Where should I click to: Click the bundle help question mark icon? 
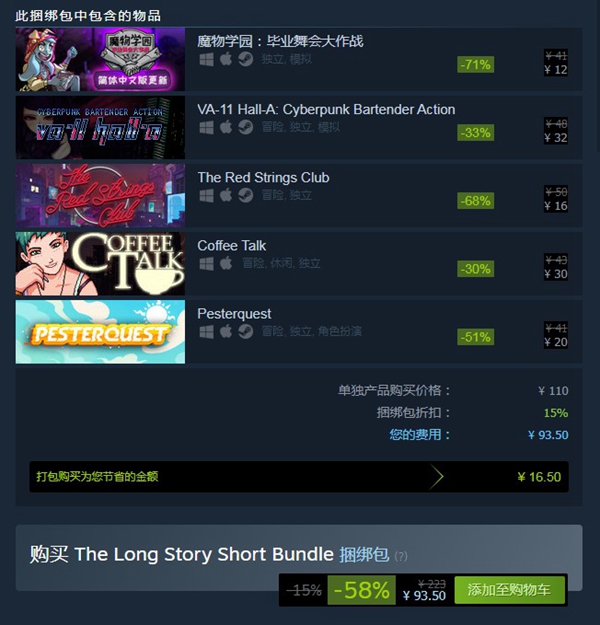[401, 556]
